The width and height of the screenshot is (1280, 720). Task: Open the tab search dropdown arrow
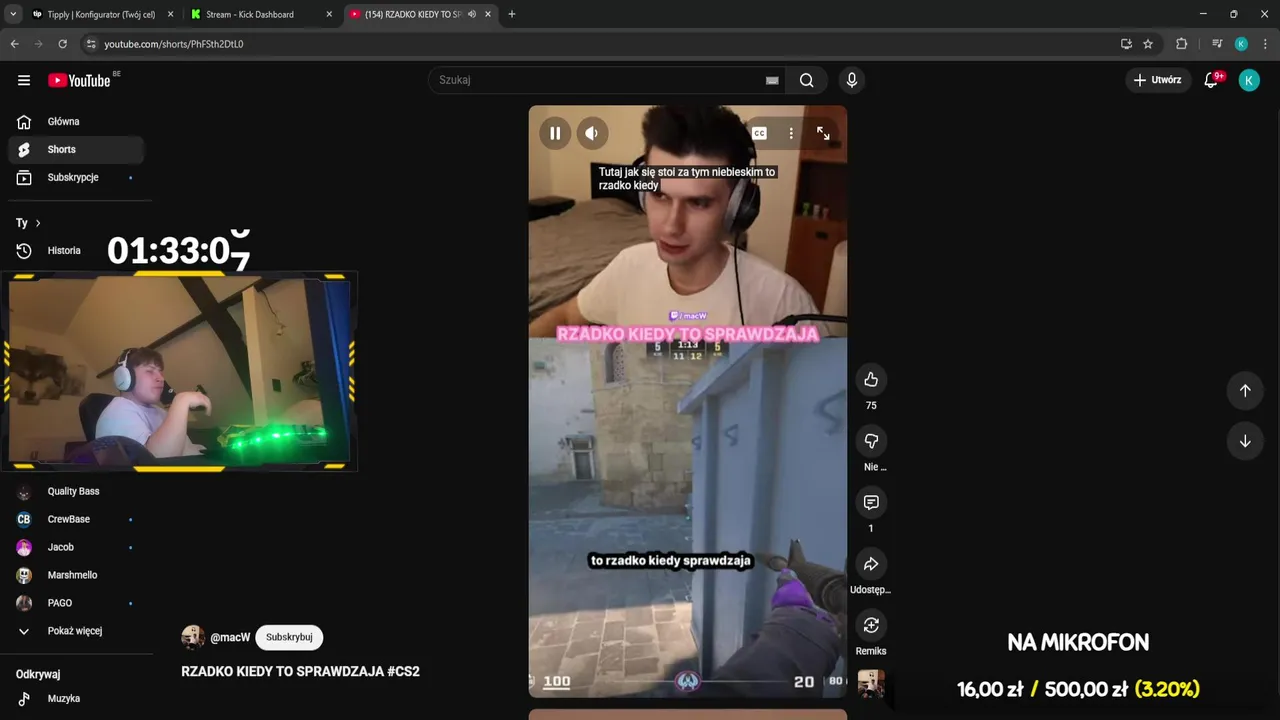click(12, 14)
